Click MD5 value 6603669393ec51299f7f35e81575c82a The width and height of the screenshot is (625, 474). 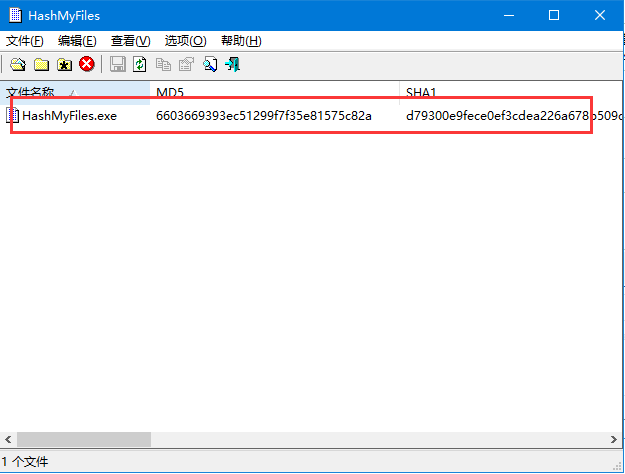(x=264, y=116)
